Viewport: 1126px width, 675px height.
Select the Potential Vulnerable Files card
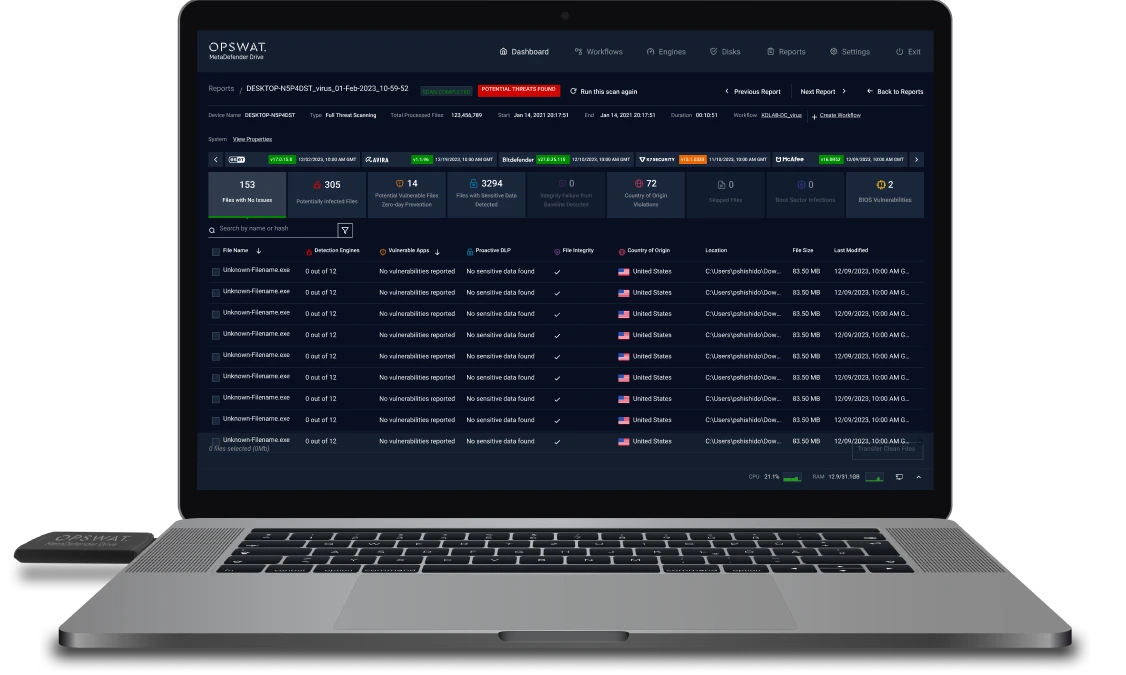(x=406, y=194)
